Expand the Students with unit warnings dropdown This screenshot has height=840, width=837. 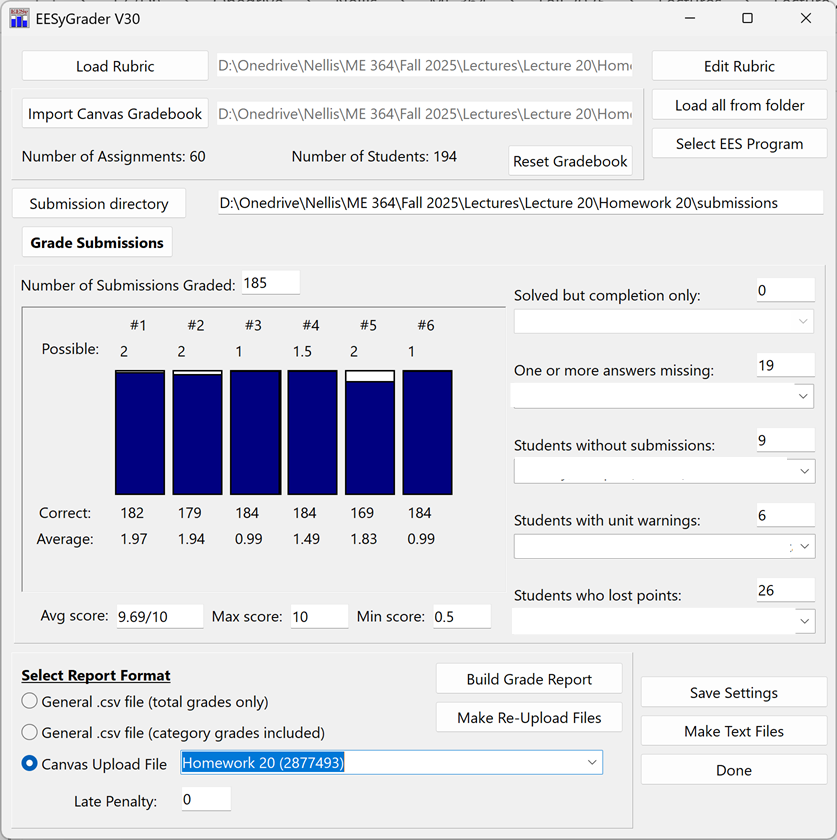(804, 547)
